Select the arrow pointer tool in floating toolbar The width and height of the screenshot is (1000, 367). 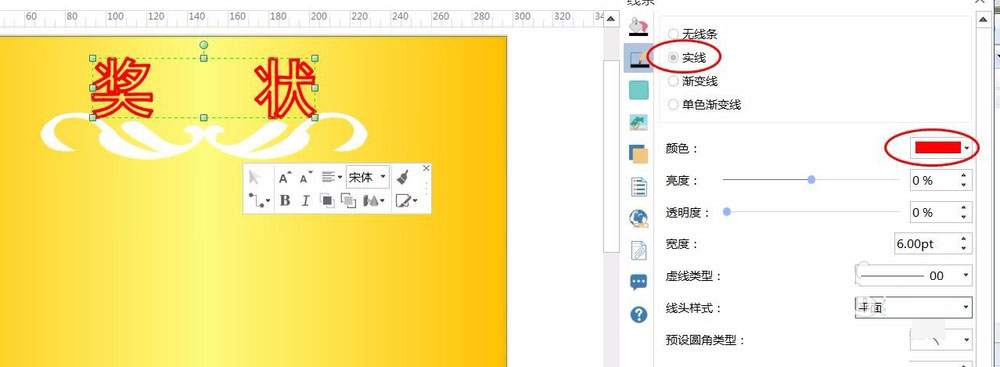tap(255, 177)
